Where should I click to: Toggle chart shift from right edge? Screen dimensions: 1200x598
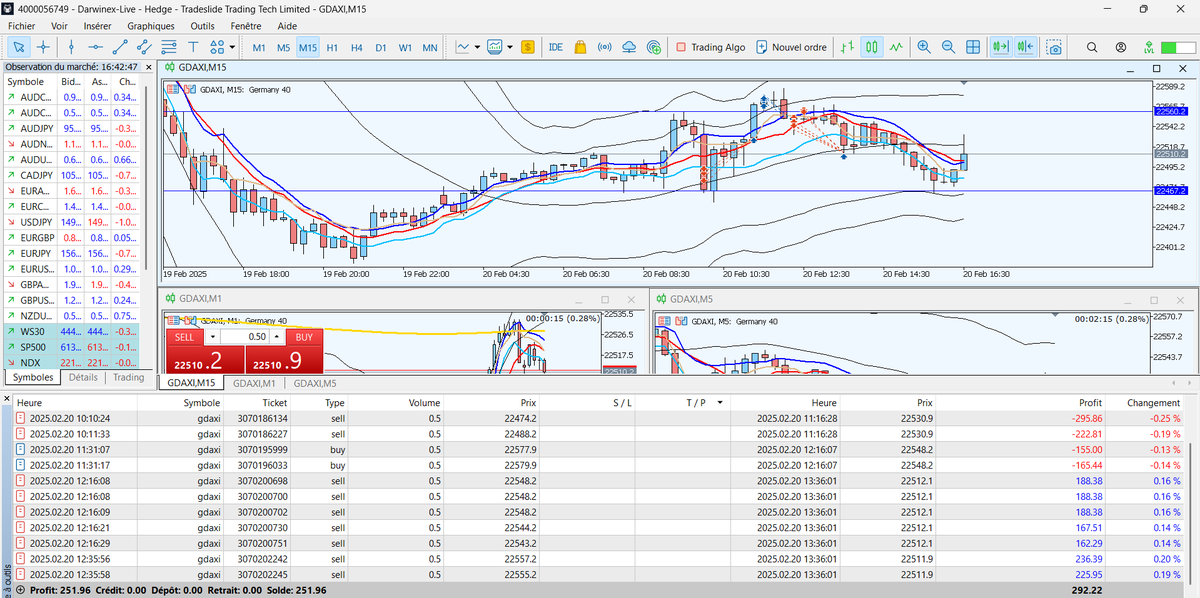(1024, 47)
